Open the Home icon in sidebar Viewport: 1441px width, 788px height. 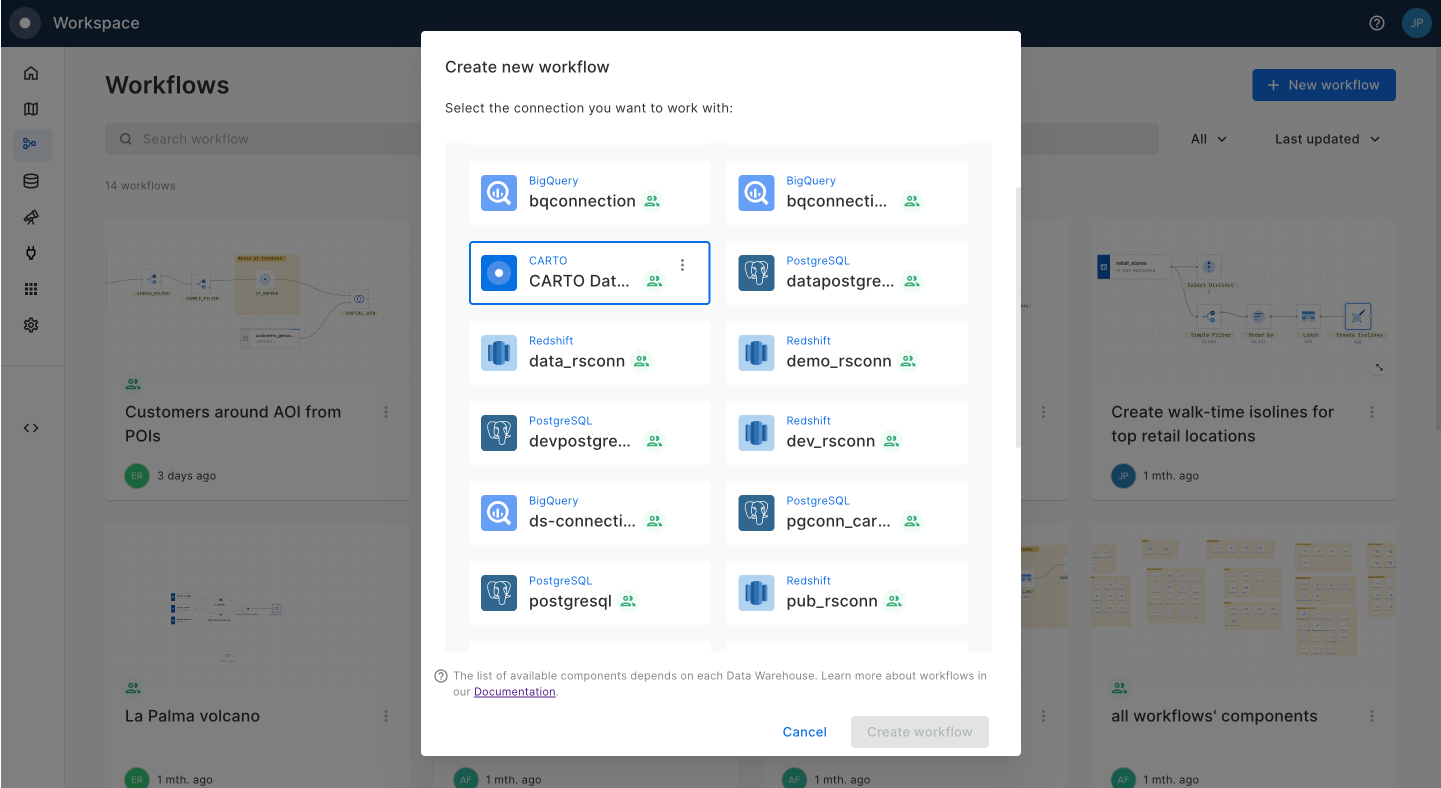tap(31, 73)
